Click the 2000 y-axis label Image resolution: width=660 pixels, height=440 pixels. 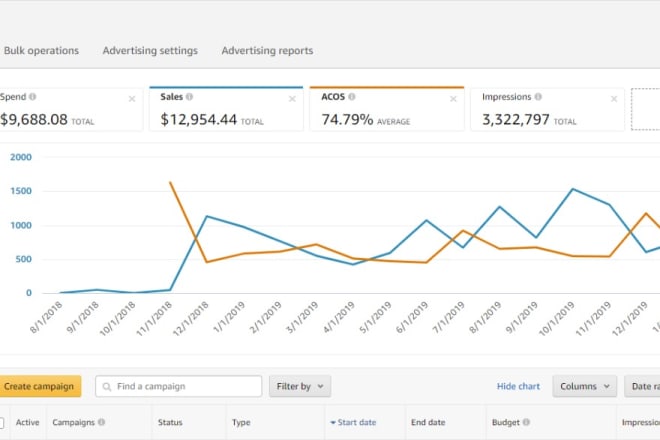[x=21, y=157]
